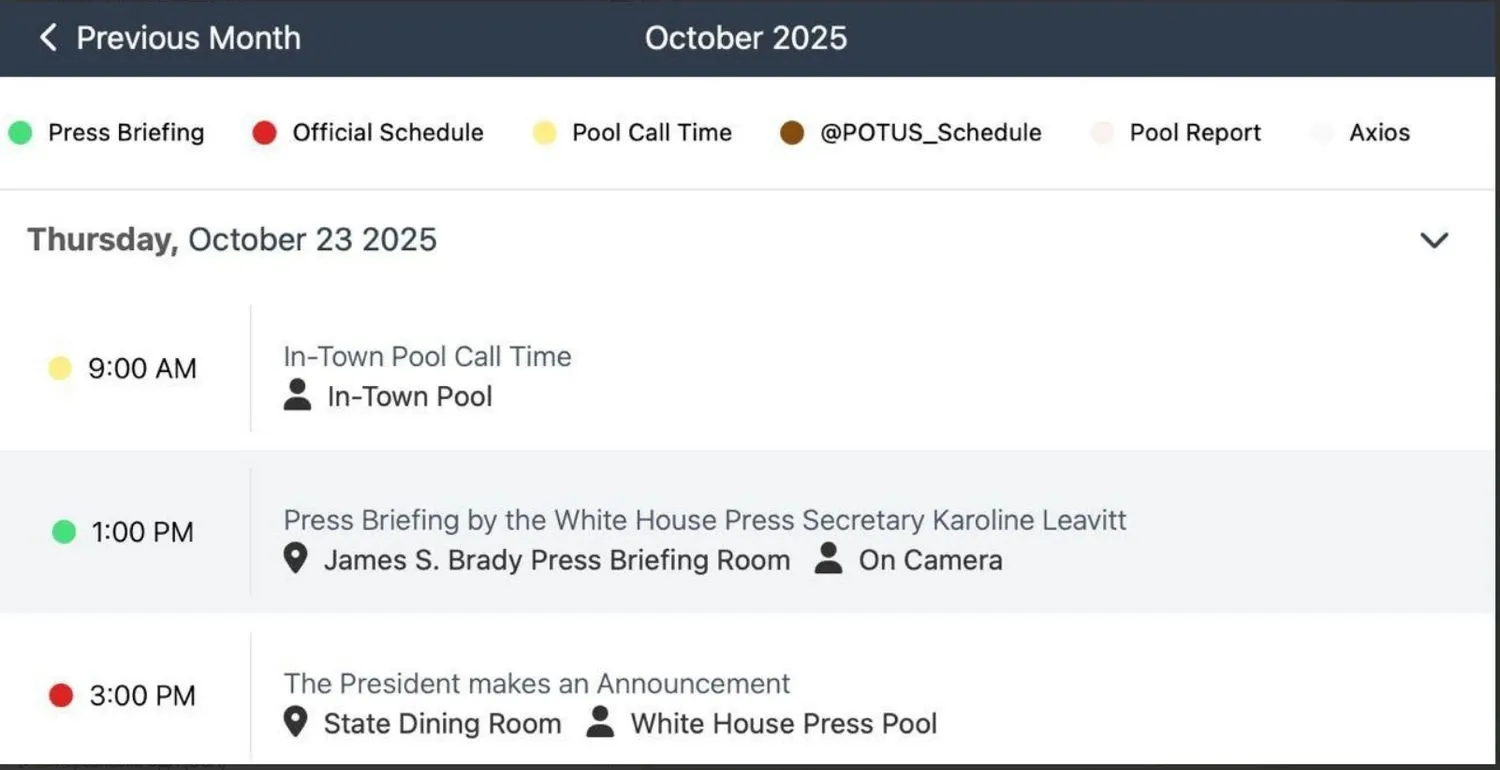
Task: Click the yellow dot next to 9:00 AM
Action: point(60,368)
